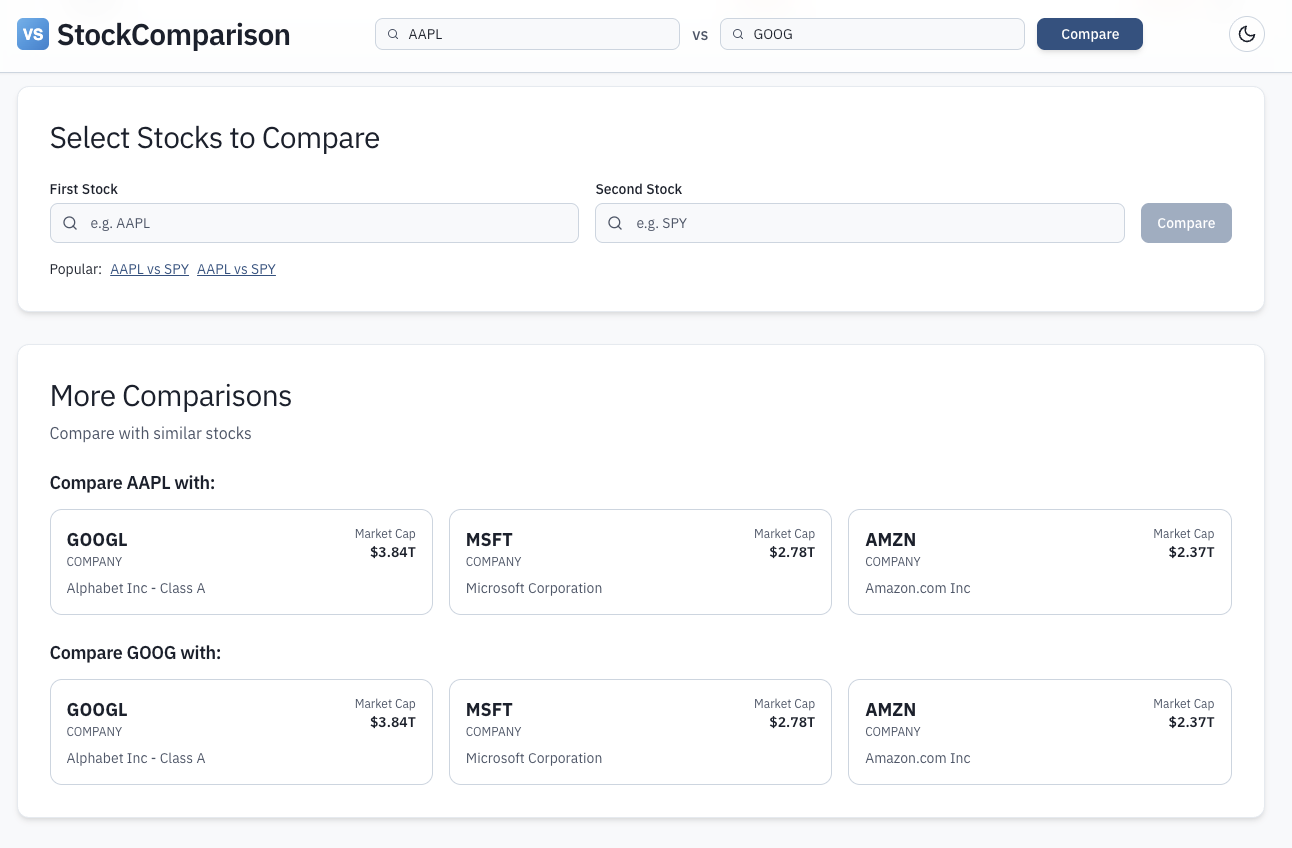Image resolution: width=1292 pixels, height=848 pixels.
Task: Select the AMZN Amazon.com Inc card under Compare GOOG with
Action: point(1039,731)
